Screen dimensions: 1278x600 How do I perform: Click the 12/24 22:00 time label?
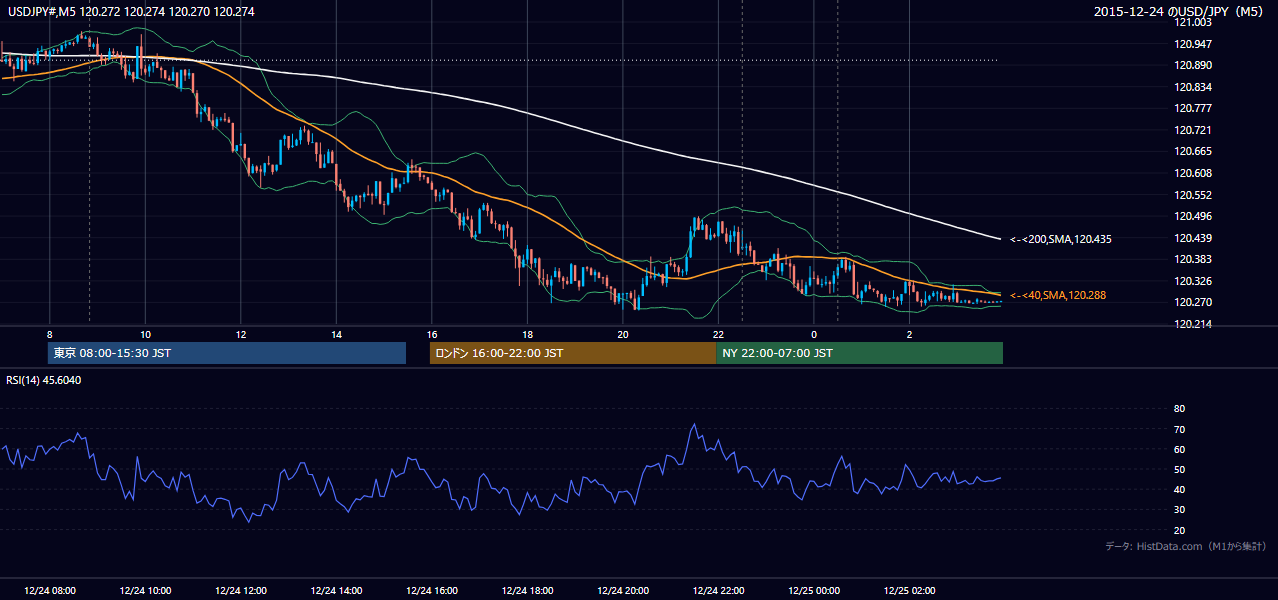pos(718,591)
